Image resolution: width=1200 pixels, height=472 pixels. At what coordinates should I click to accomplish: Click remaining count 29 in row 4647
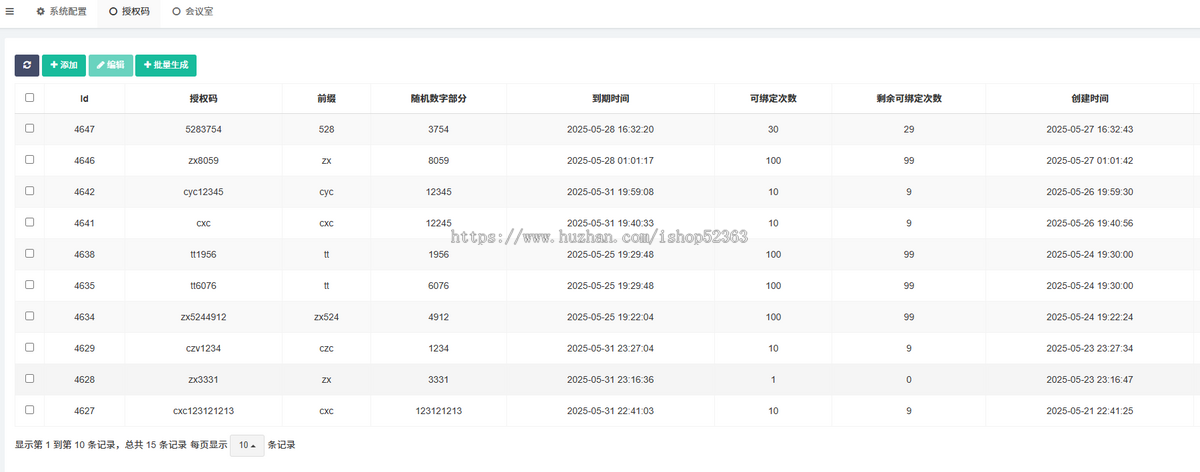tap(909, 129)
